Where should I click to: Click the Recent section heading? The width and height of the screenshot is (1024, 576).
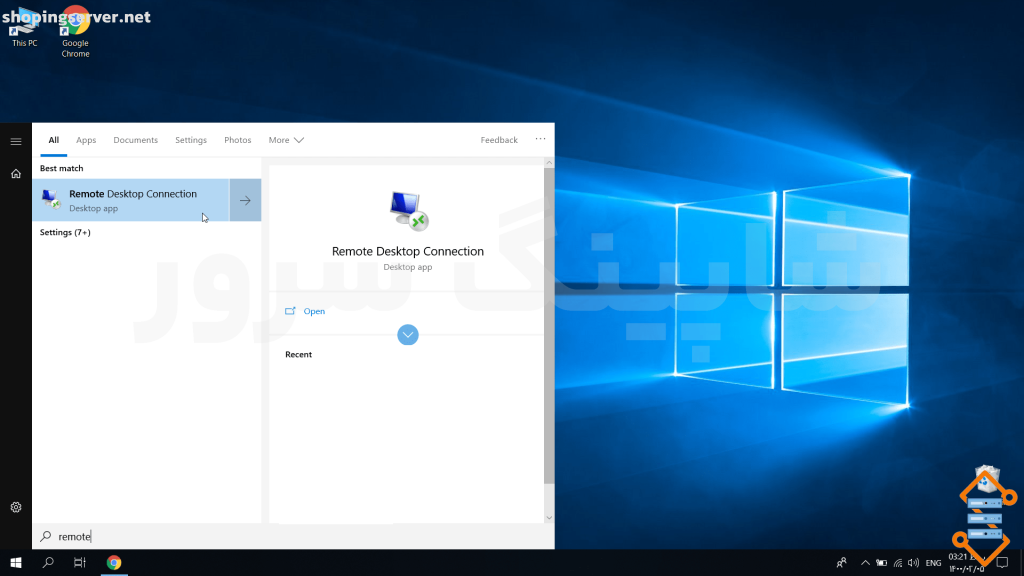coord(298,355)
